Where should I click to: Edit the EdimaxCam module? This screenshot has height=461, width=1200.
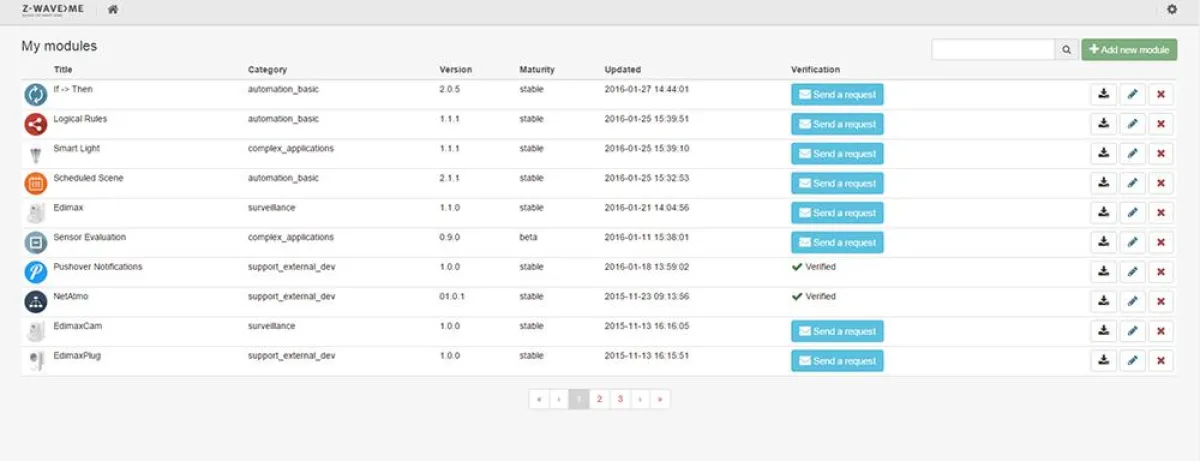click(1132, 331)
